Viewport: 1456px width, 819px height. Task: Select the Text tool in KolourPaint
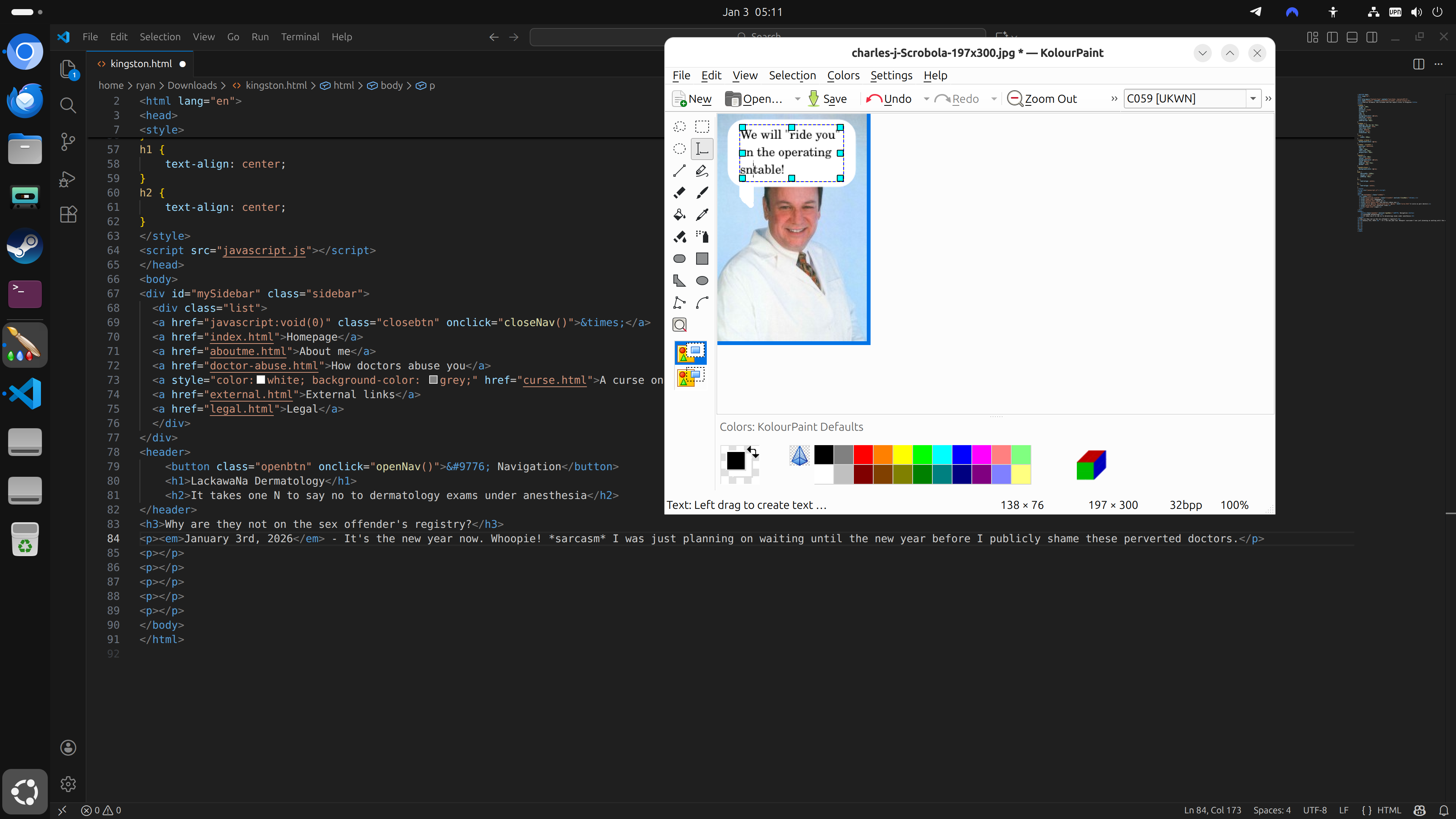pos(701,149)
